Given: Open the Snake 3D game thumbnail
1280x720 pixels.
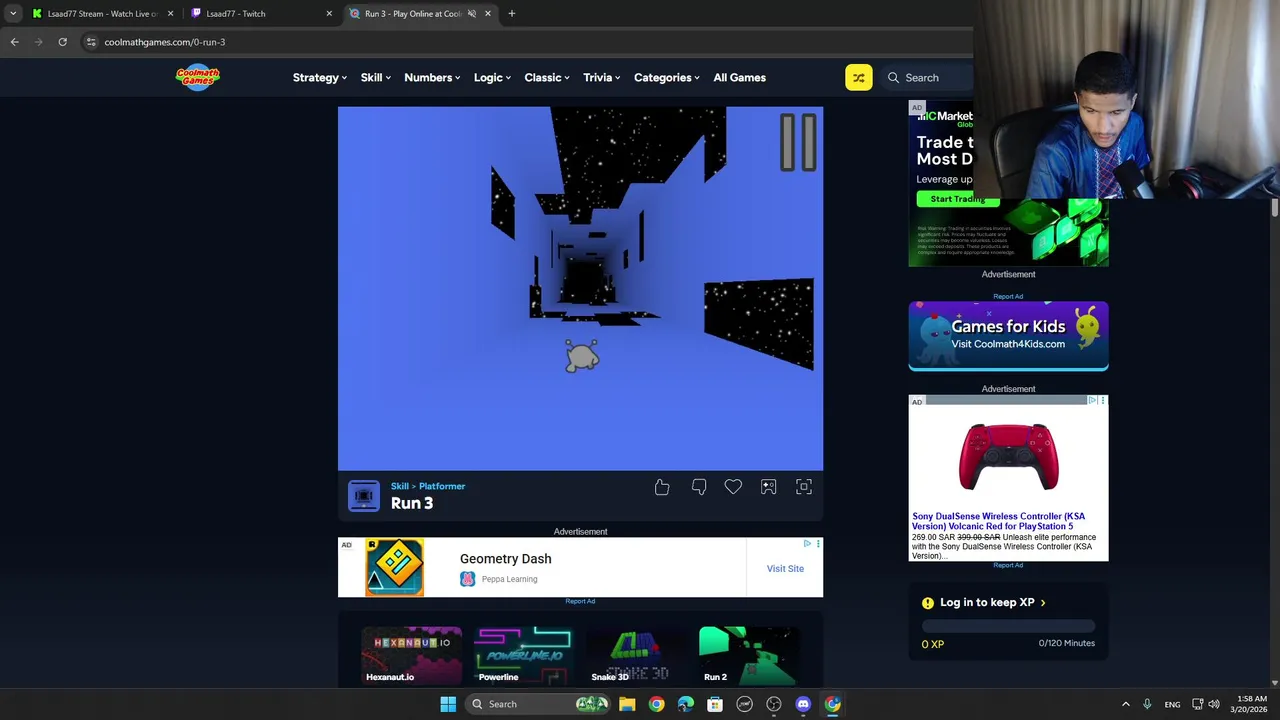Looking at the screenshot, I should 636,655.
